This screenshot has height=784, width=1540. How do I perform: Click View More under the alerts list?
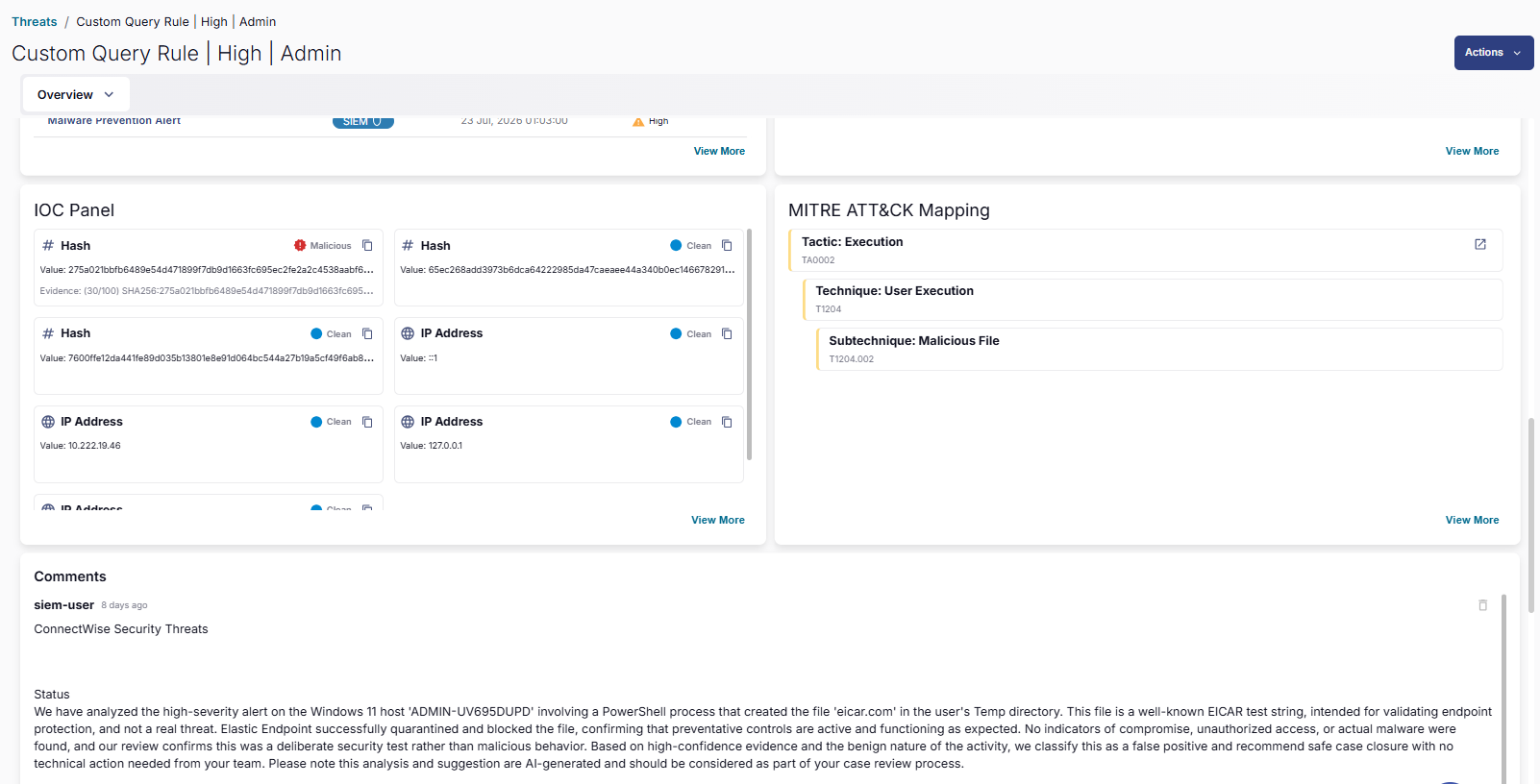pyautogui.click(x=719, y=151)
